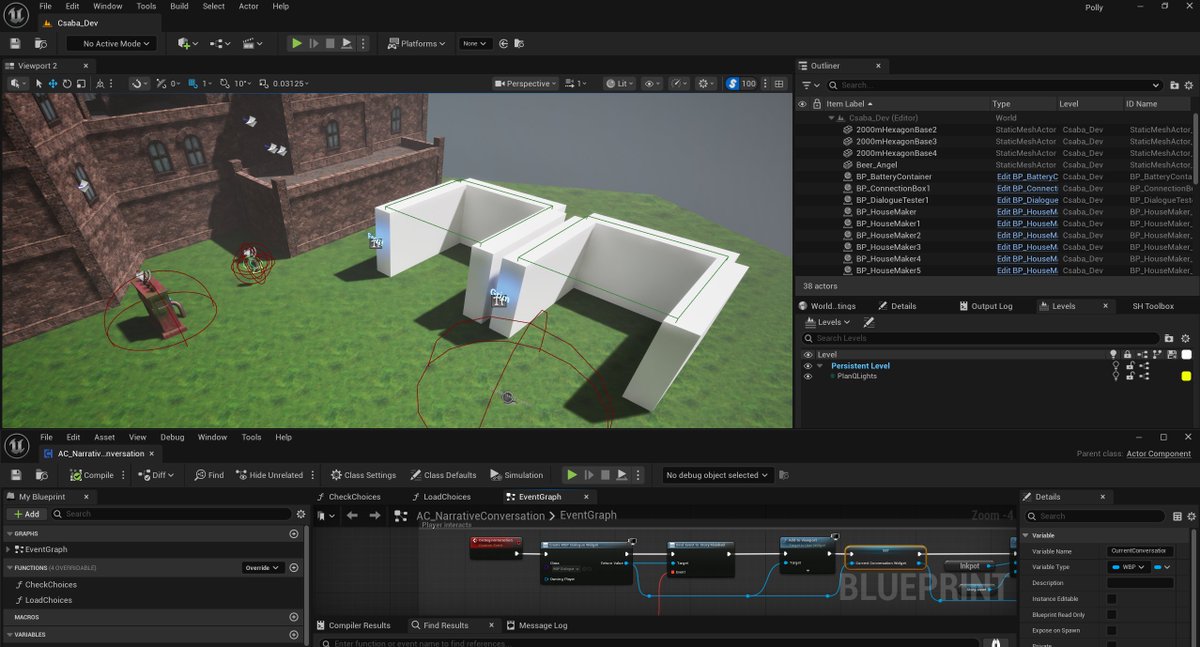Save the Blueprint with the floppy icon

(x=15, y=475)
